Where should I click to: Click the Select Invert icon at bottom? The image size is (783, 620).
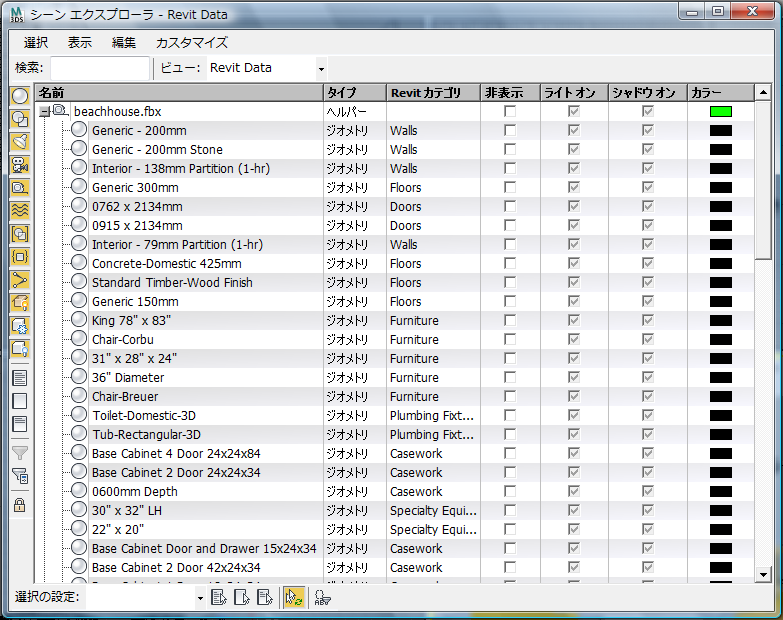click(x=265, y=597)
